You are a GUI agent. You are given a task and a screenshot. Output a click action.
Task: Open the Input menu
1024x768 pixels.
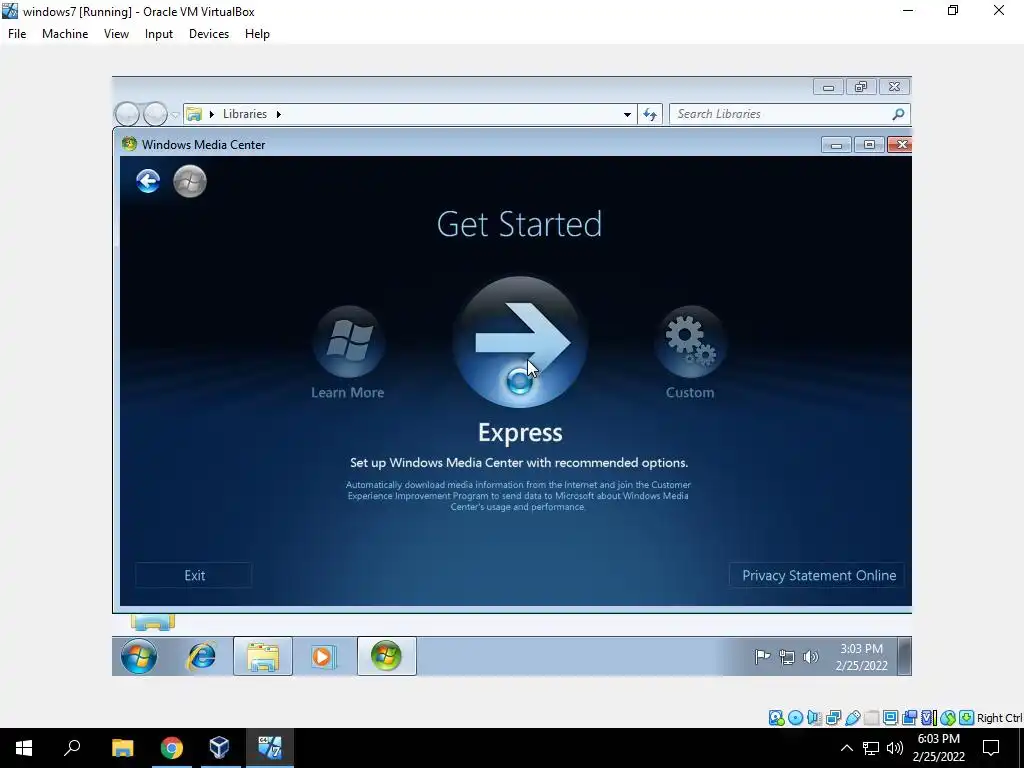159,34
